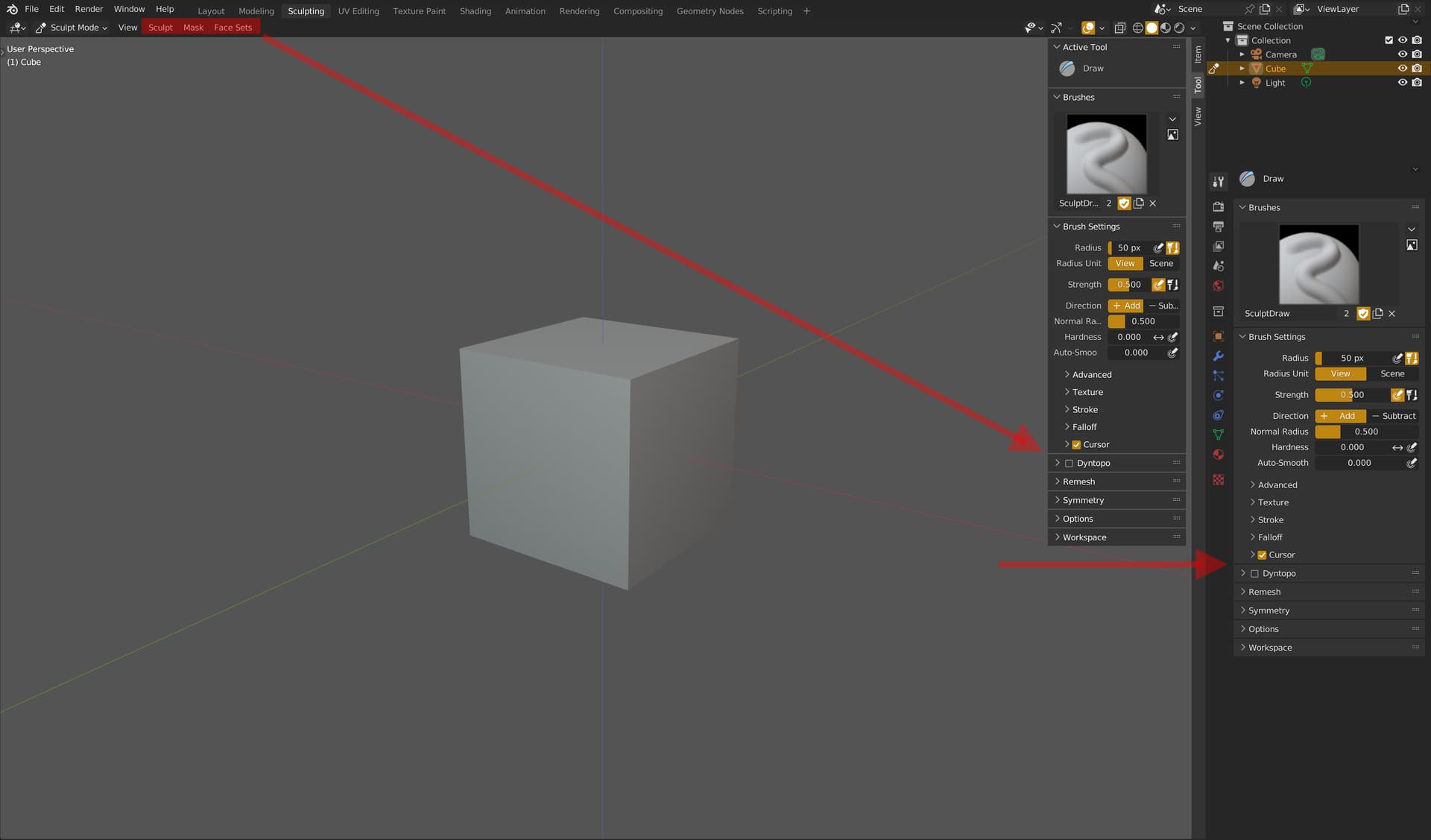Select the Output Properties printer icon
This screenshot has height=840, width=1431.
point(1219,228)
